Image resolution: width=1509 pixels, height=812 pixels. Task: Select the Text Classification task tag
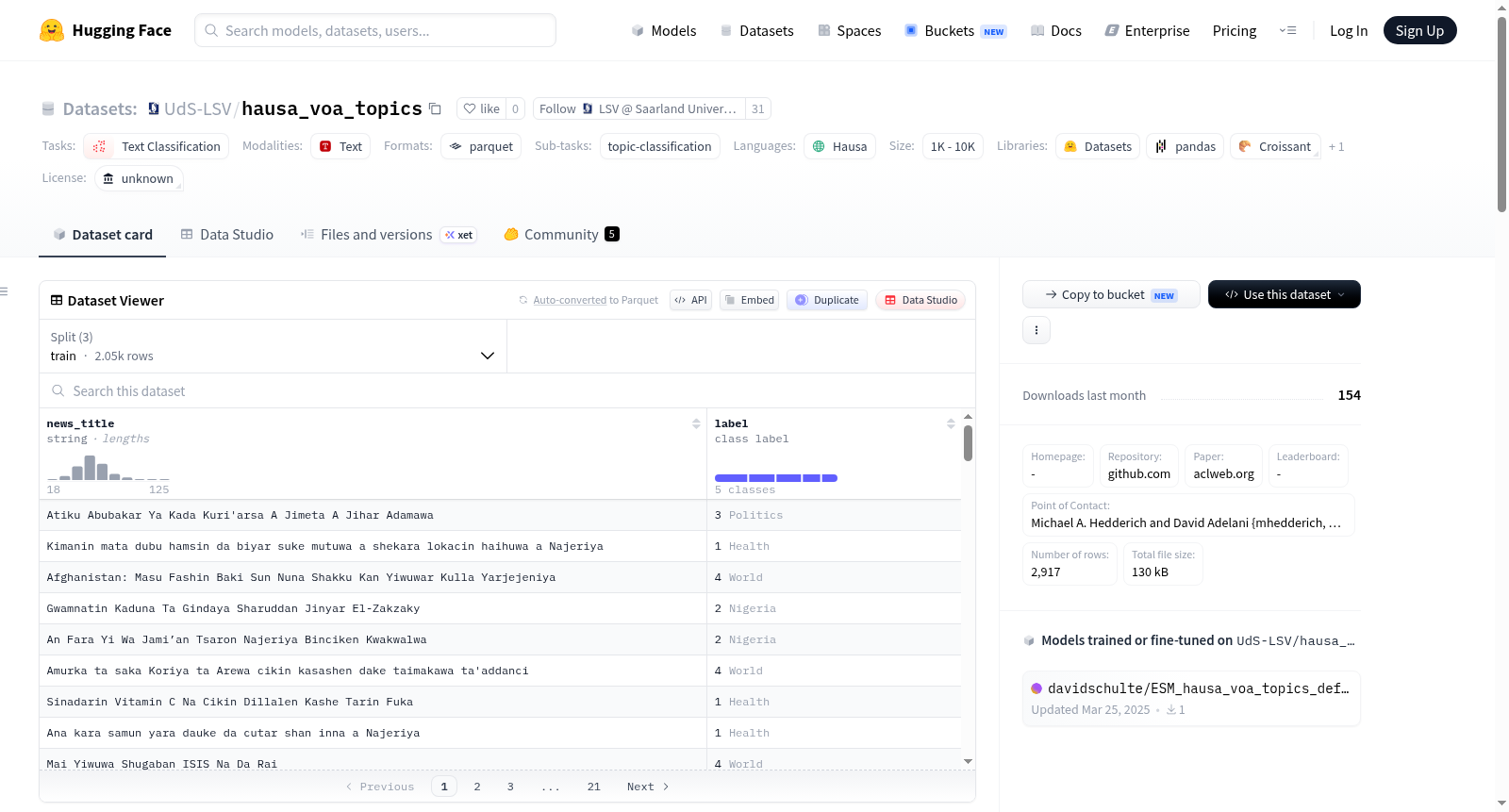(x=157, y=146)
